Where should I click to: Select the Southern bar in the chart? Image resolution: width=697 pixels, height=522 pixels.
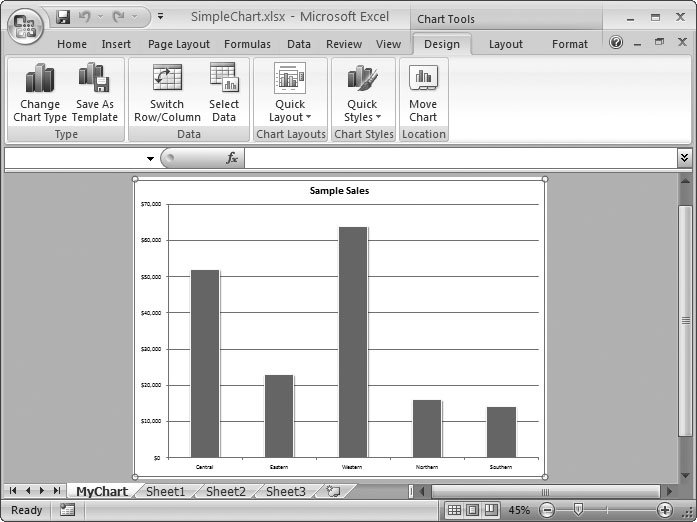tap(501, 432)
